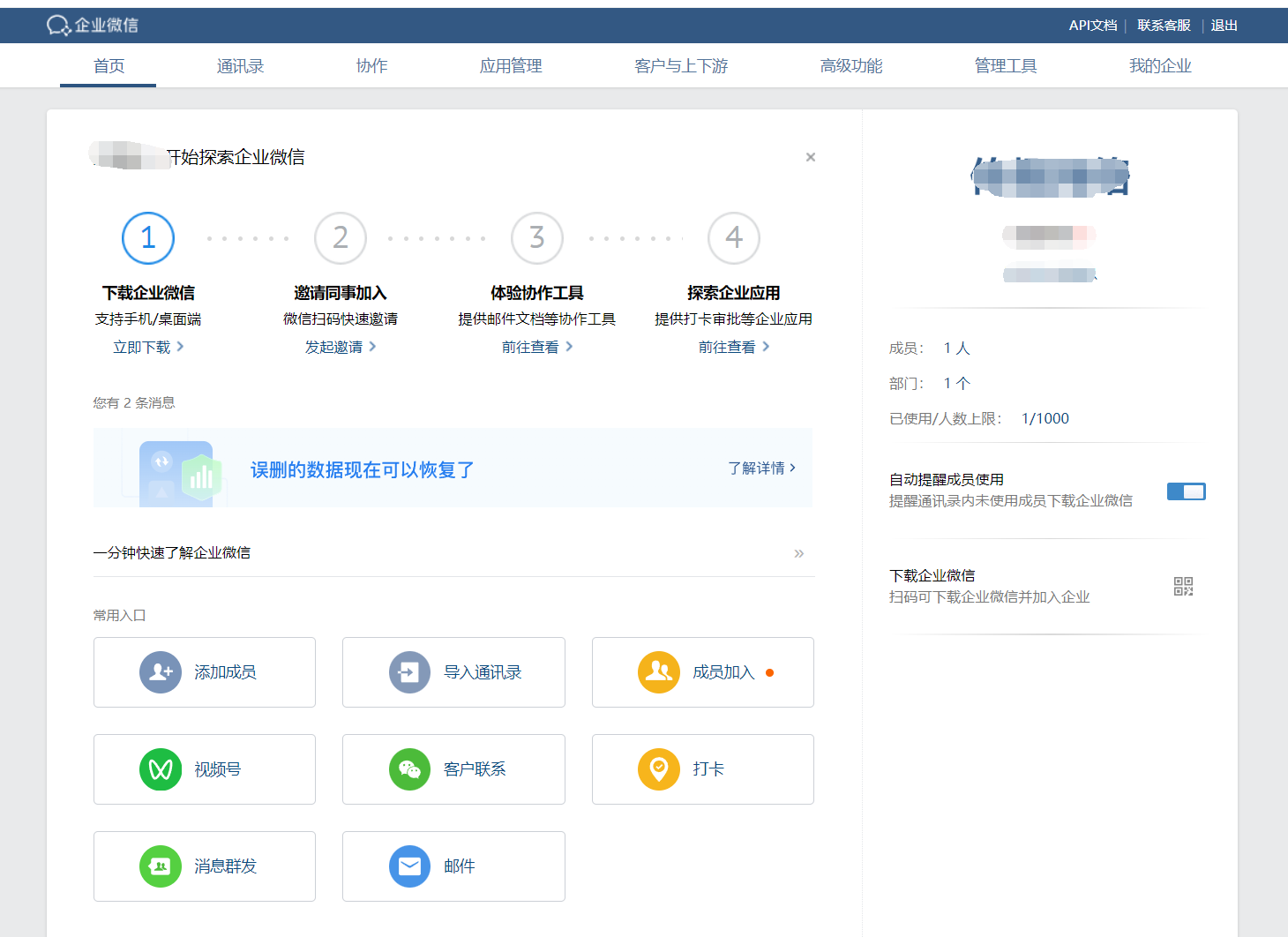Select step 1 circle 下载企业微信
1288x937 pixels.
point(148,238)
